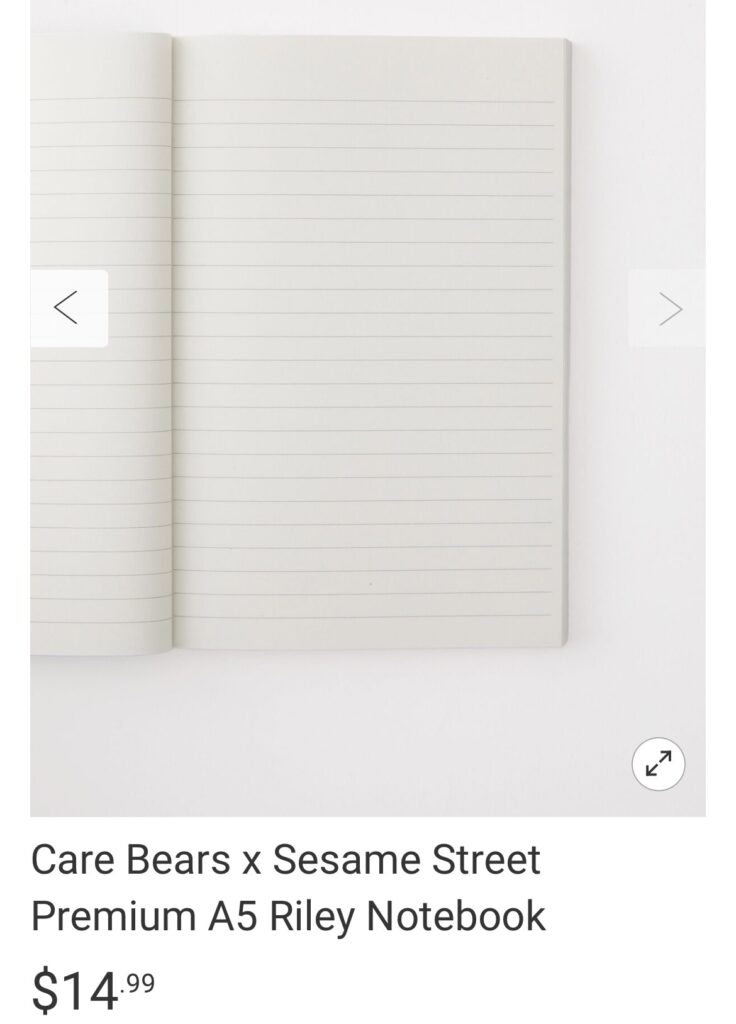Click the "$14" dollar amount
The image size is (736, 1024).
click(x=75, y=991)
